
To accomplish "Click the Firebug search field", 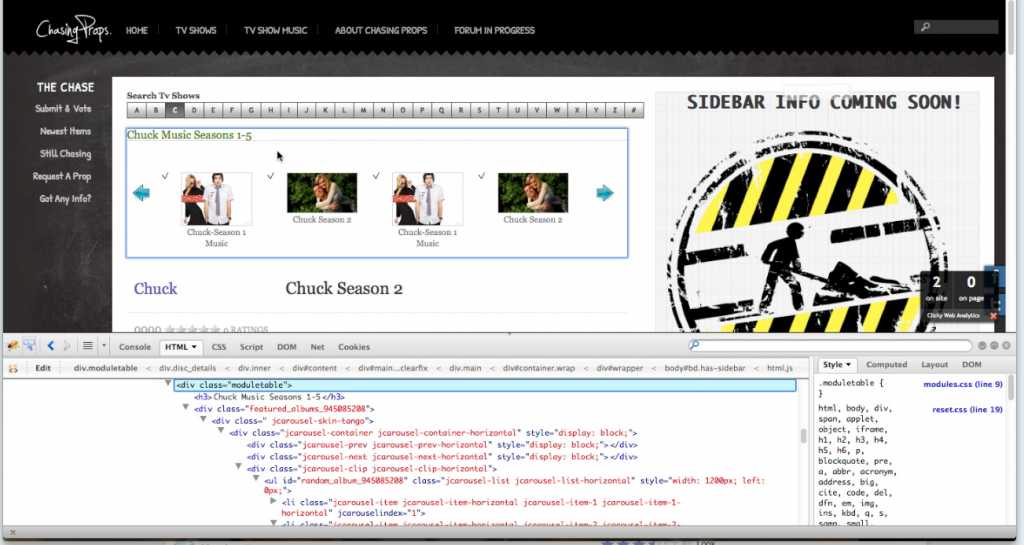I will pos(830,346).
